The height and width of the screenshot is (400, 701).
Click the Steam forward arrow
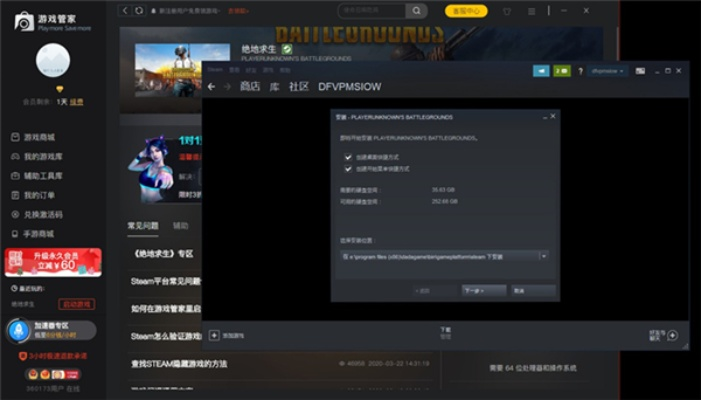pos(227,87)
